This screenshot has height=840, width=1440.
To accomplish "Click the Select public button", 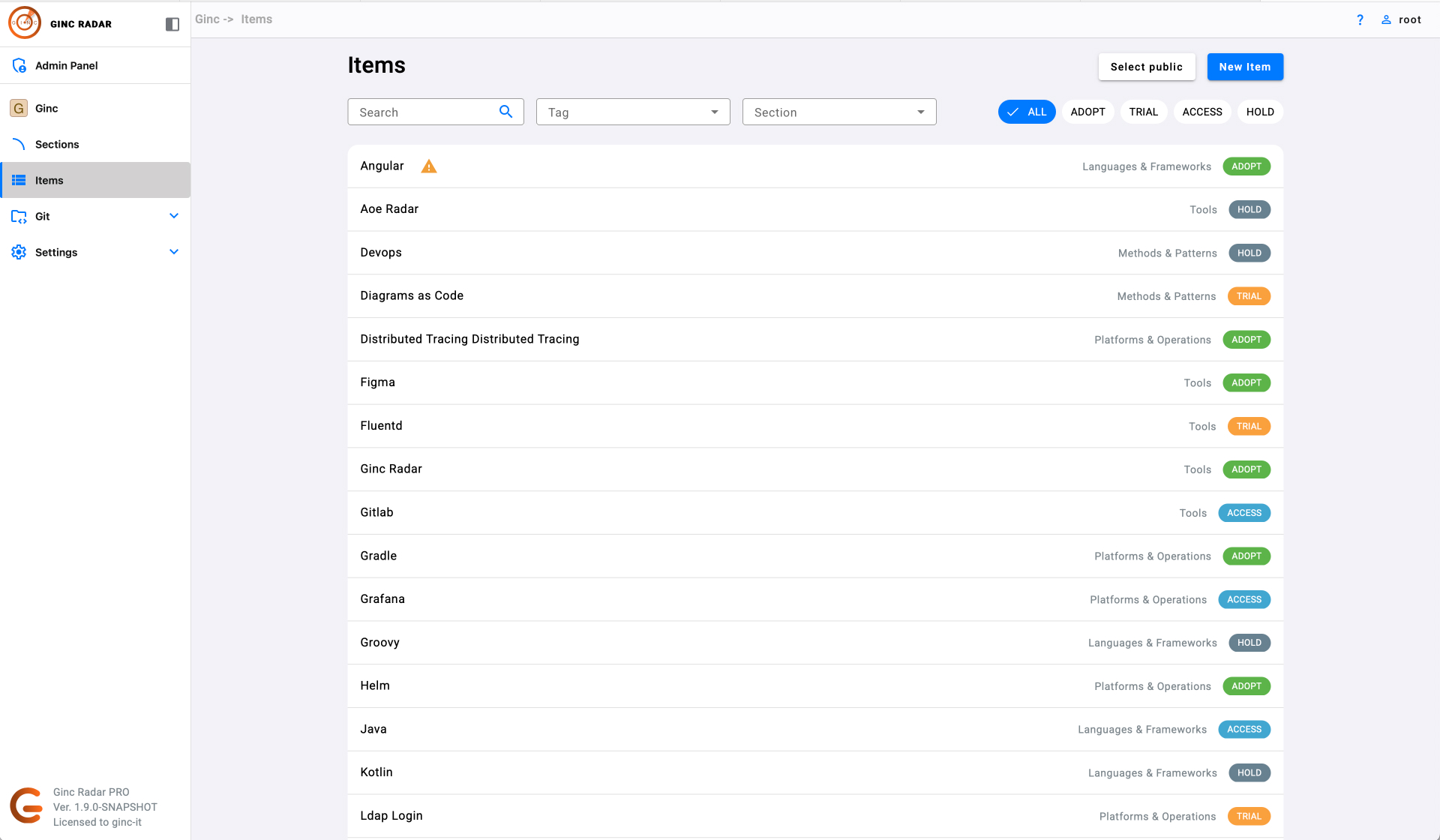I will click(1147, 67).
